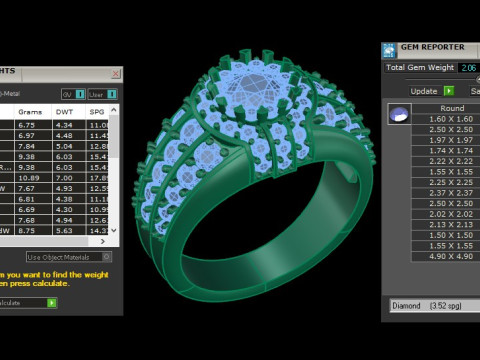480x360 pixels.
Task: Click the 6.81 grams cell
Action: pos(33,199)
